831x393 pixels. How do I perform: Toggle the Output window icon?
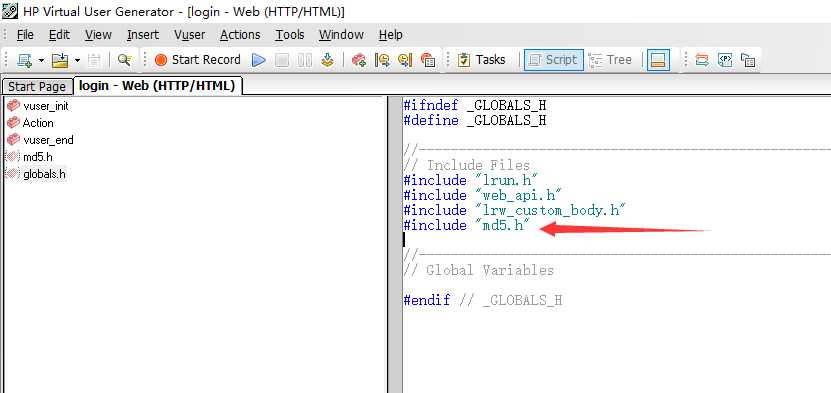(658, 60)
